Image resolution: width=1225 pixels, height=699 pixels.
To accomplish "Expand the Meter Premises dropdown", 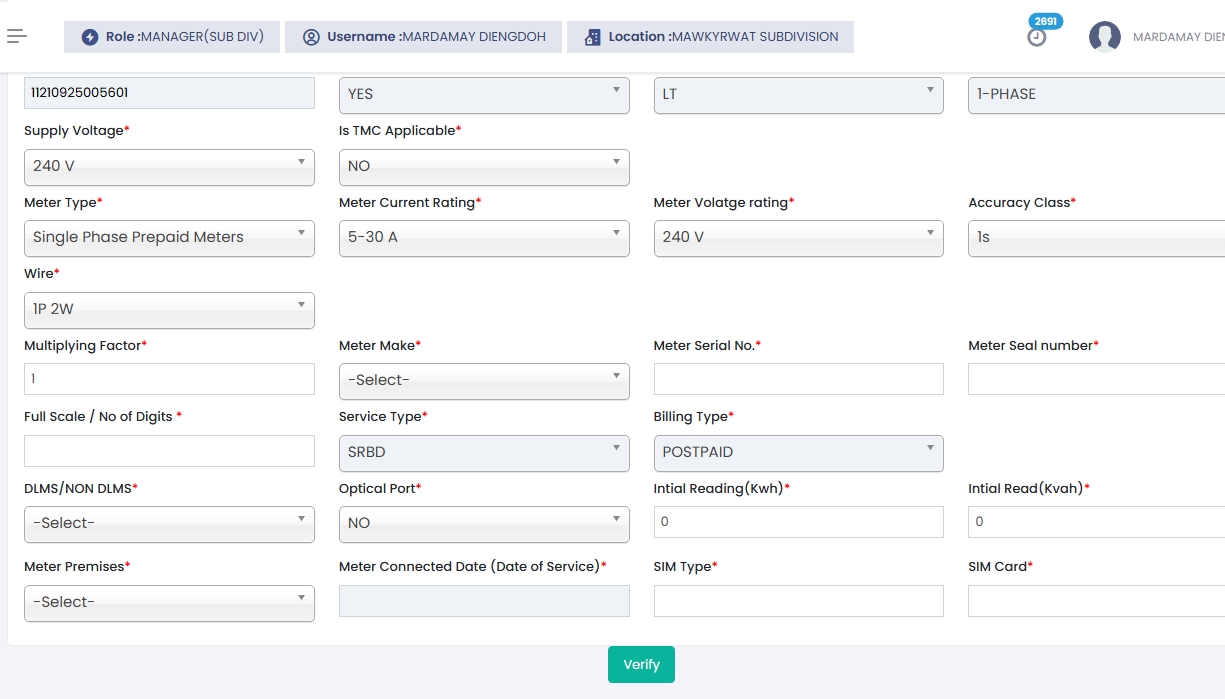I will coord(169,603).
